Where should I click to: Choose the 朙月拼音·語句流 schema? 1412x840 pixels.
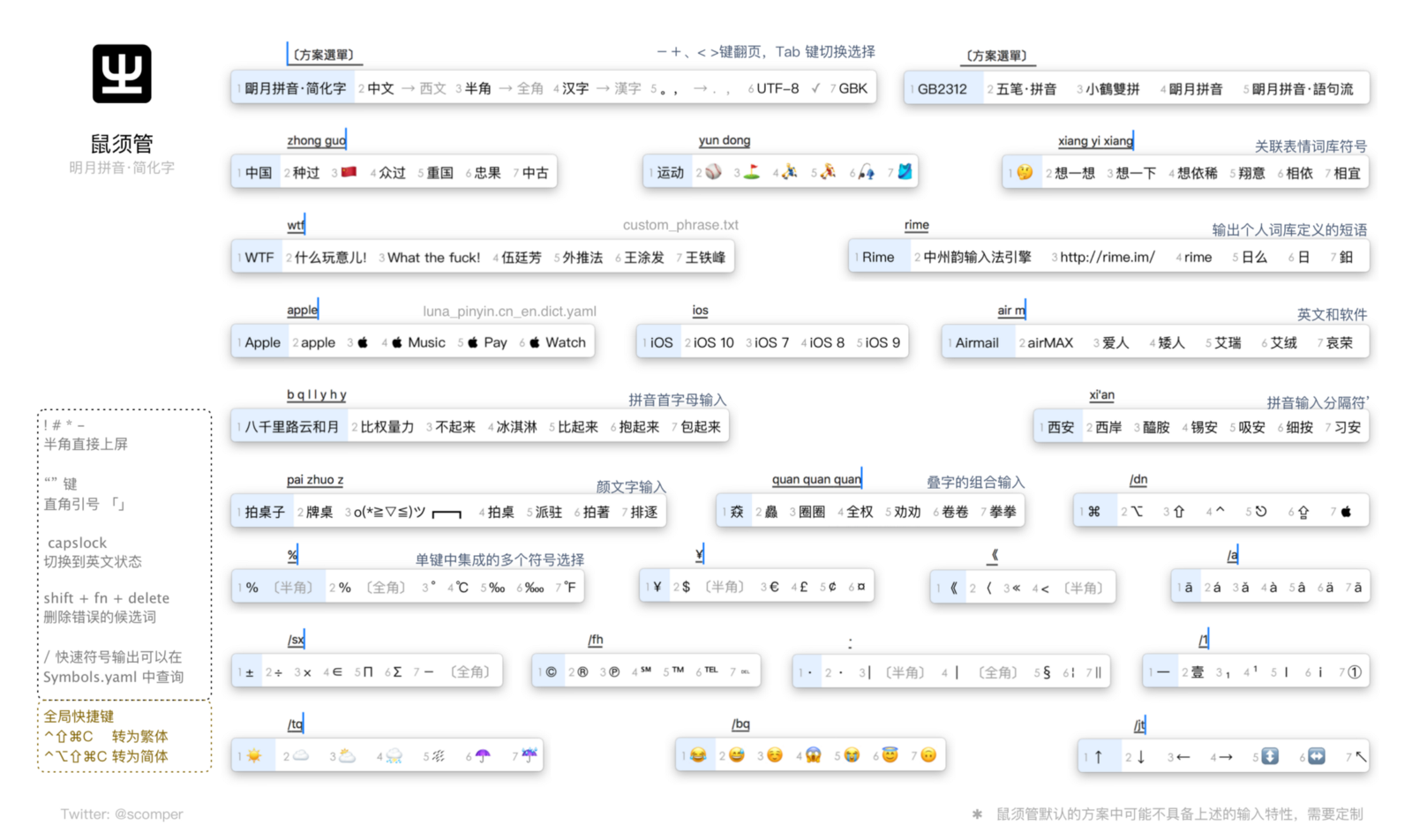[x=1303, y=89]
